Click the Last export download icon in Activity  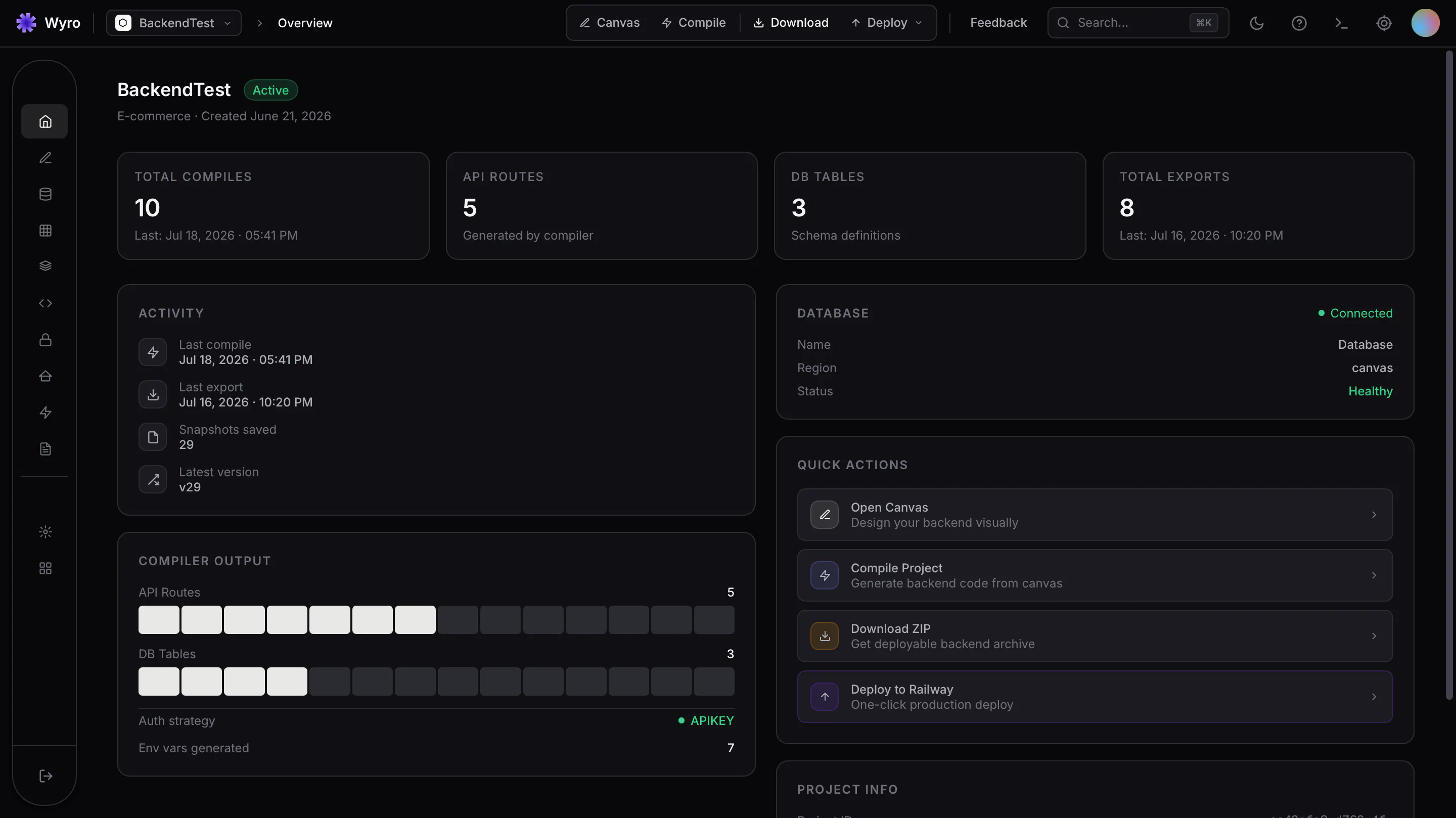153,394
